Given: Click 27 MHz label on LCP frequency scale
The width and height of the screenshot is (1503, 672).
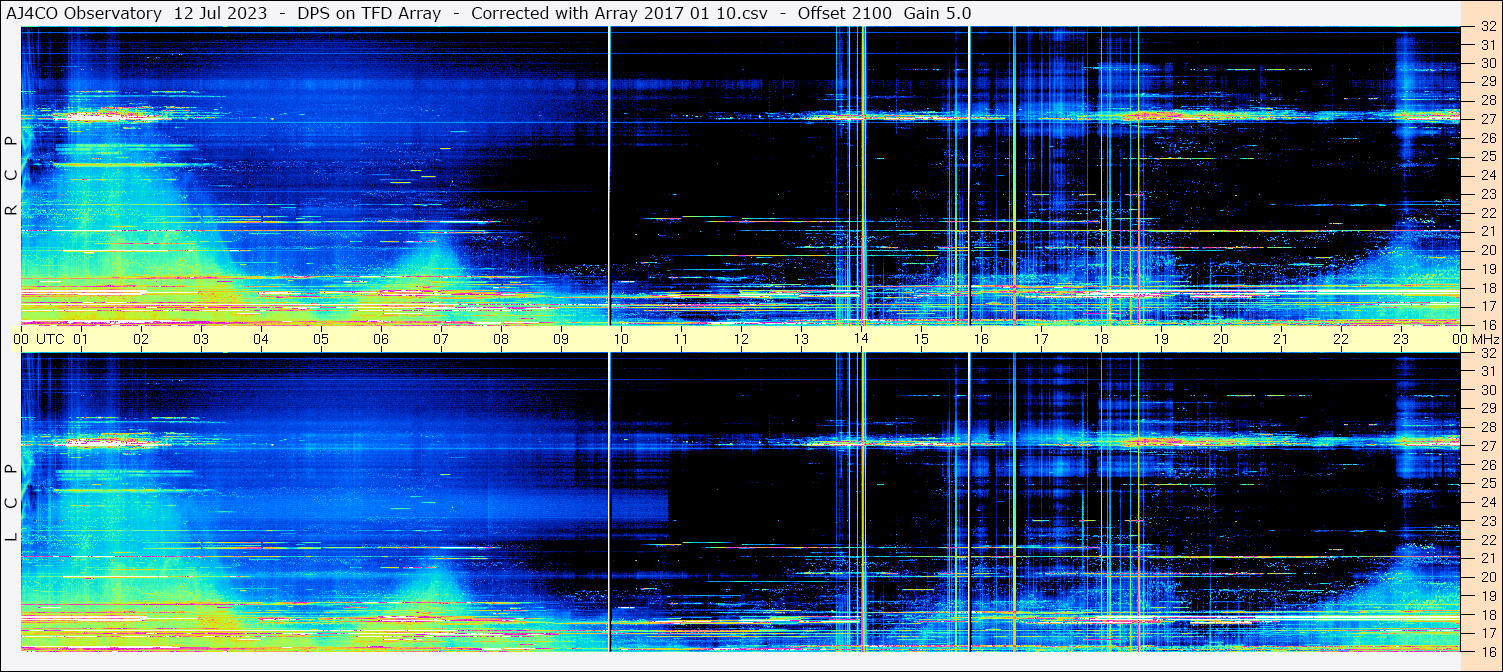Looking at the screenshot, I should 1488,446.
